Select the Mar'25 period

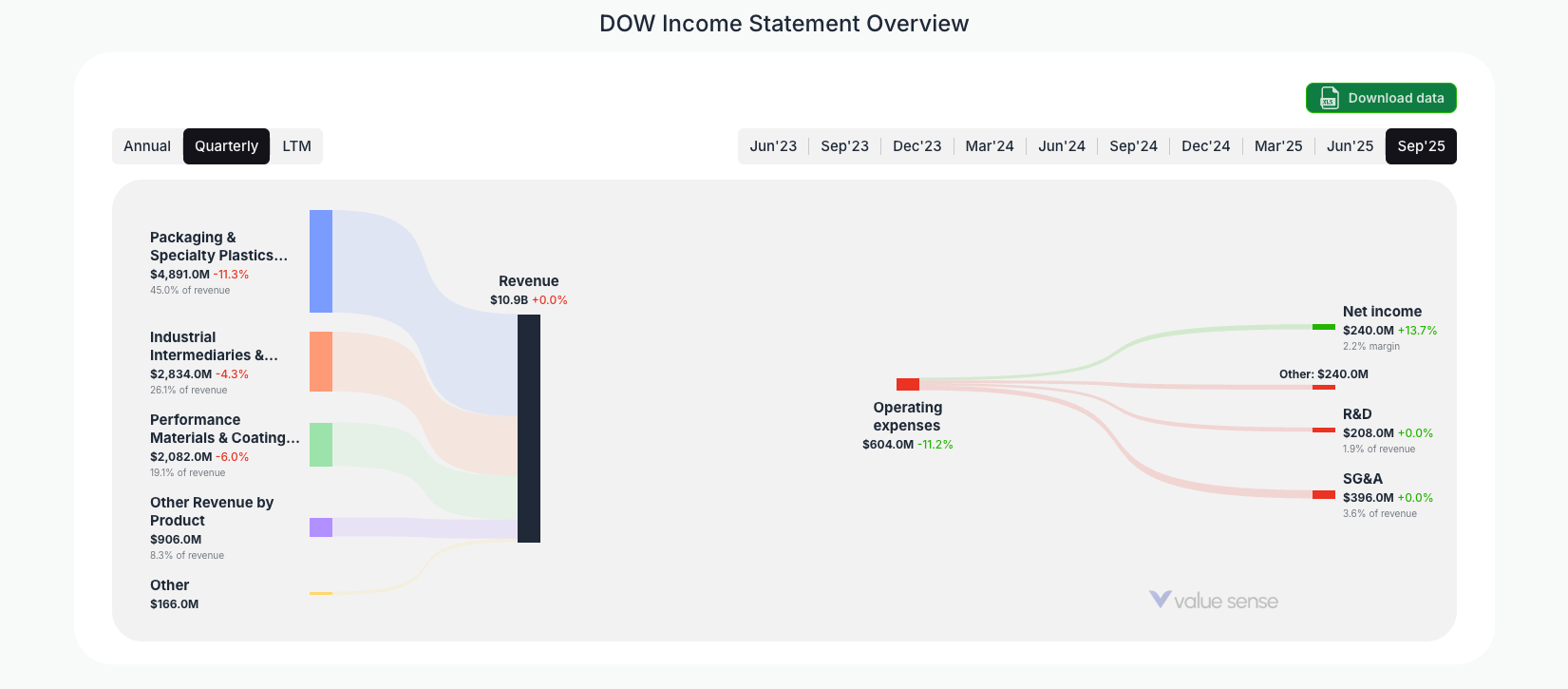(x=1278, y=146)
